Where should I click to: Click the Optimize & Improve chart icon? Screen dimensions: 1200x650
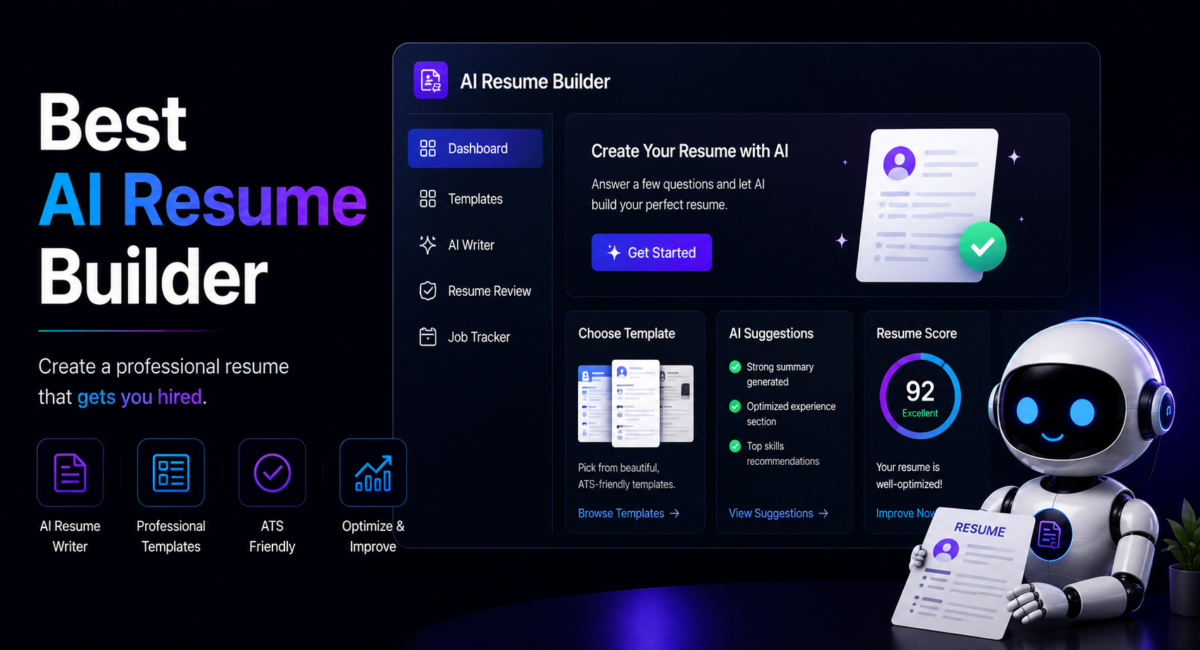373,472
